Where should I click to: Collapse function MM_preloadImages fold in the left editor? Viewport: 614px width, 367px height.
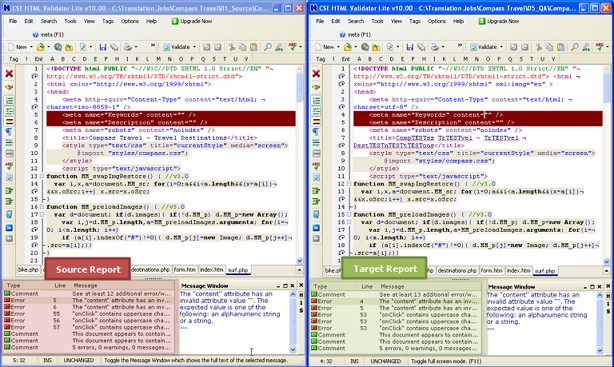coord(42,207)
